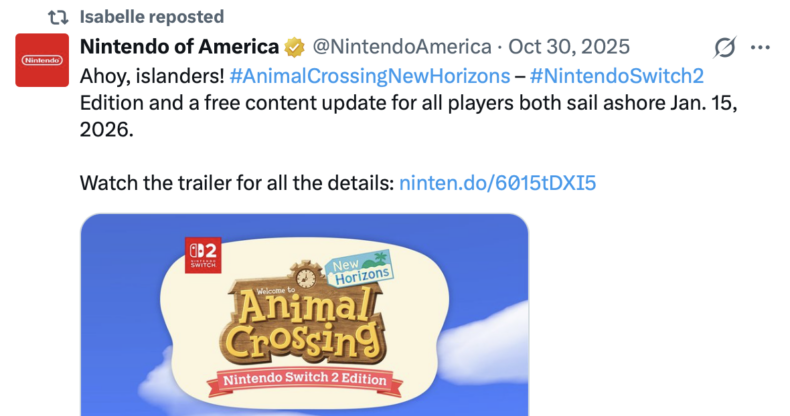Click the Grok slashed-circle icon
The width and height of the screenshot is (790, 416).
722,47
